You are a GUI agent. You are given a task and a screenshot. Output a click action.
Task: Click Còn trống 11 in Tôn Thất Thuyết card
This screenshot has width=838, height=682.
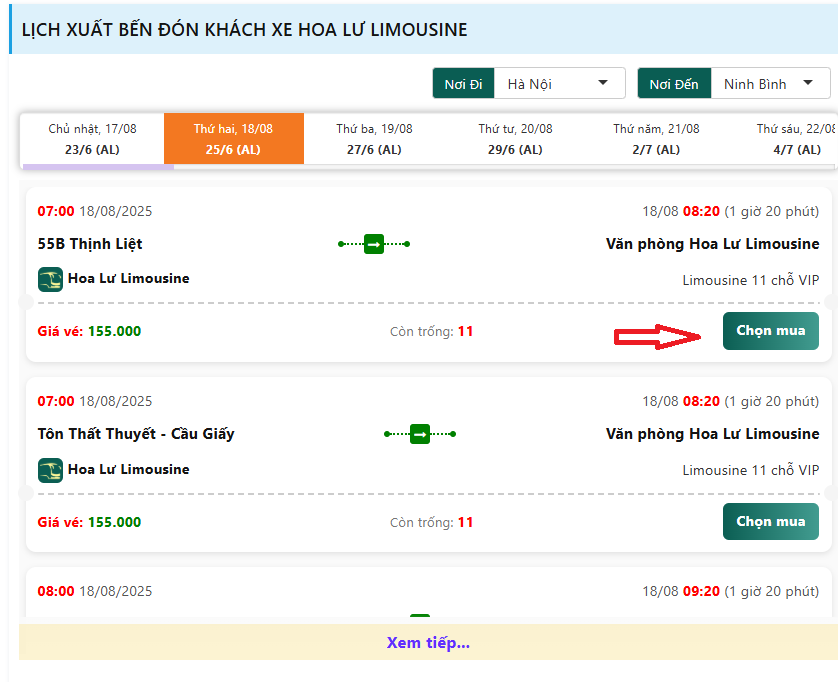(431, 522)
